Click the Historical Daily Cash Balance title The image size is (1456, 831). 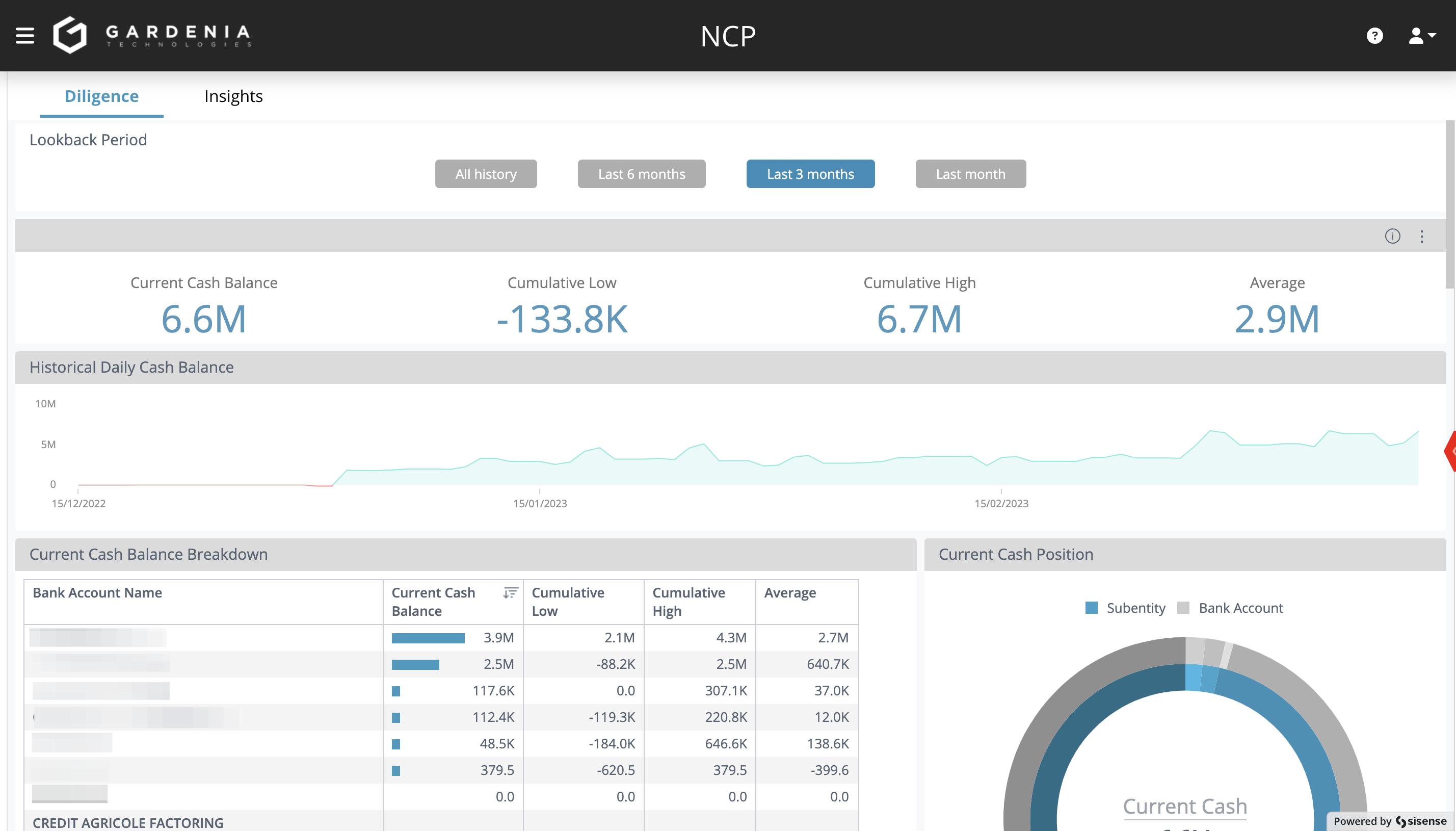pyautogui.click(x=132, y=367)
